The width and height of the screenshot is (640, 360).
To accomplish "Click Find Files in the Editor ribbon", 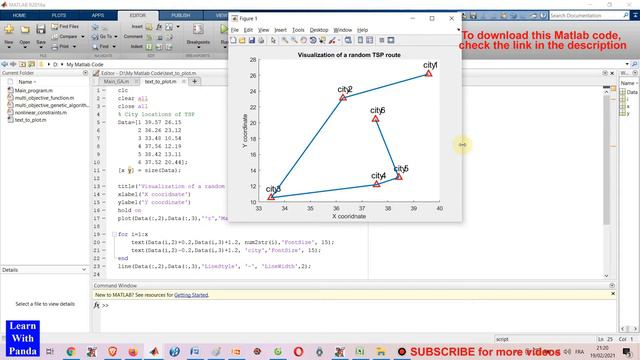I will pyautogui.click(x=65, y=27).
